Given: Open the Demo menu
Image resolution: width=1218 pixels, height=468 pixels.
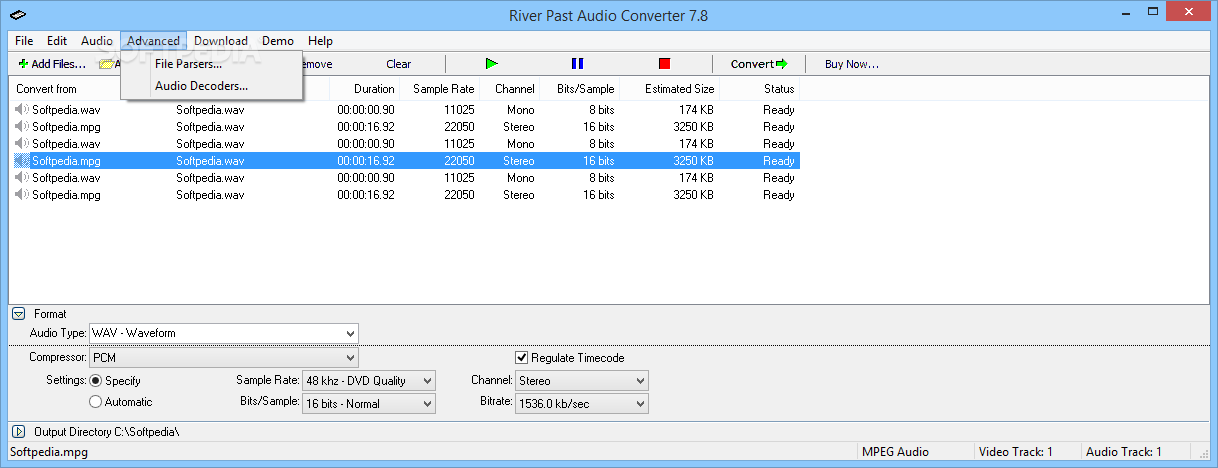Looking at the screenshot, I should pyautogui.click(x=278, y=41).
